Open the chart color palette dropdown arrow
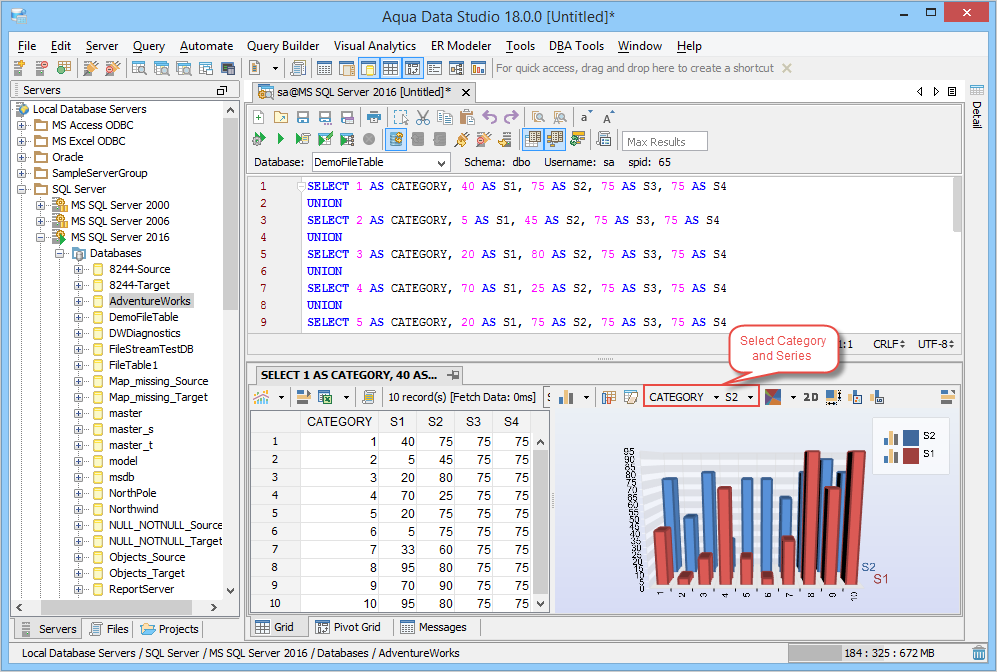 (x=793, y=397)
